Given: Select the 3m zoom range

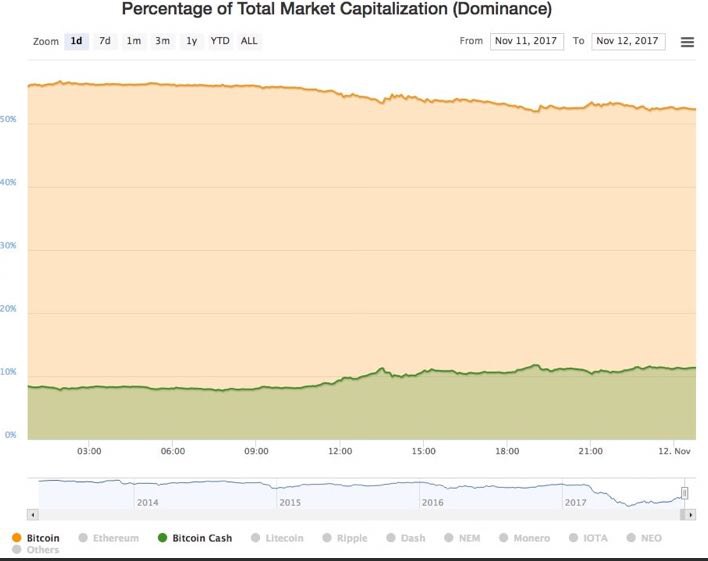Looking at the screenshot, I should click(163, 41).
